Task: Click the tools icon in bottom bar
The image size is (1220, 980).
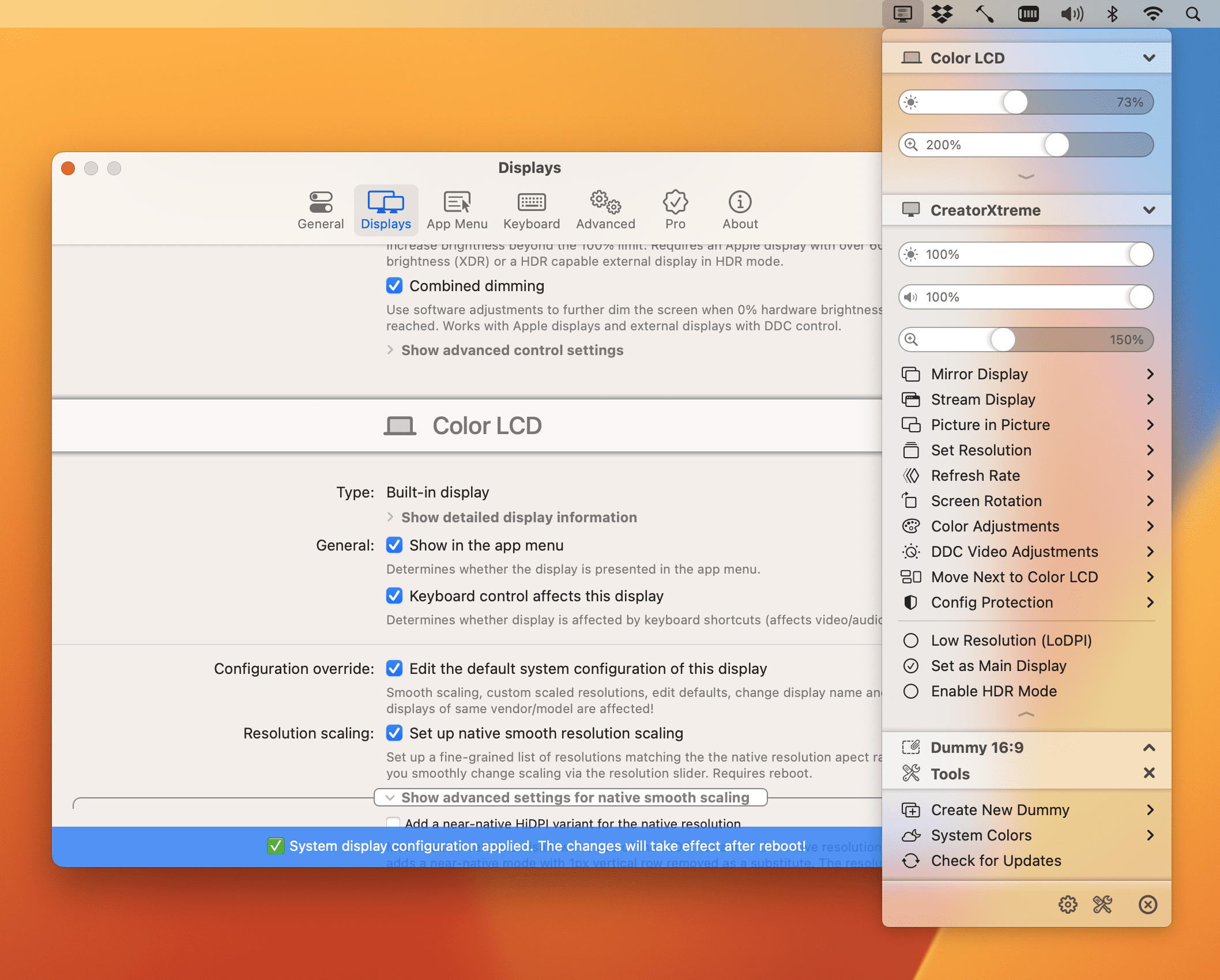Action: coord(1102,904)
